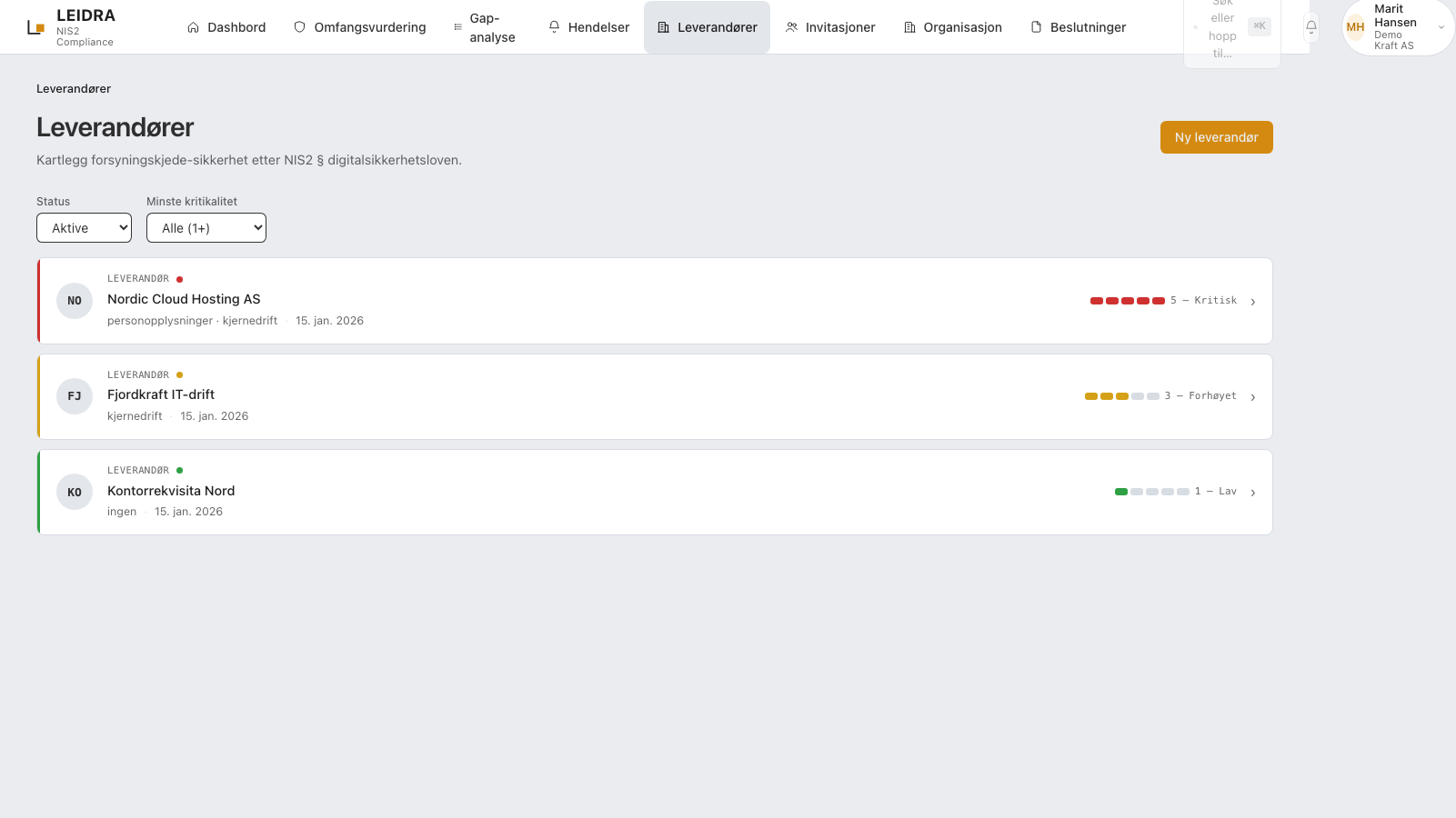The image size is (1456, 818).
Task: Click the Invitasjoner people icon
Action: 791,27
